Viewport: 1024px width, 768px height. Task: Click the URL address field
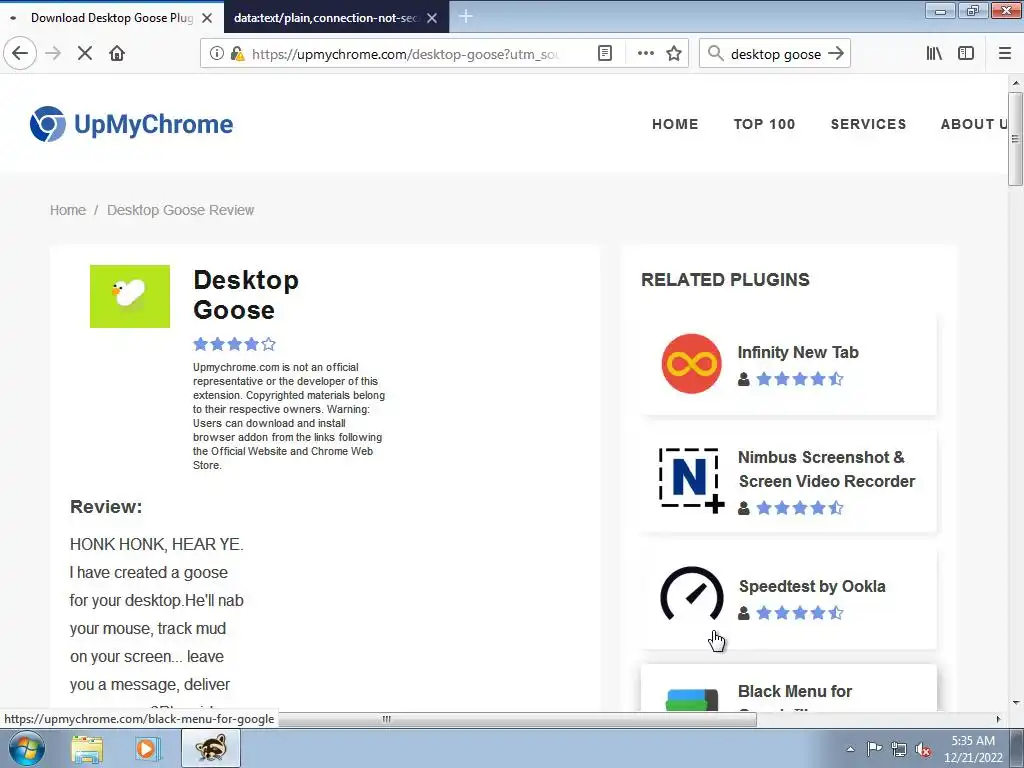coord(405,54)
